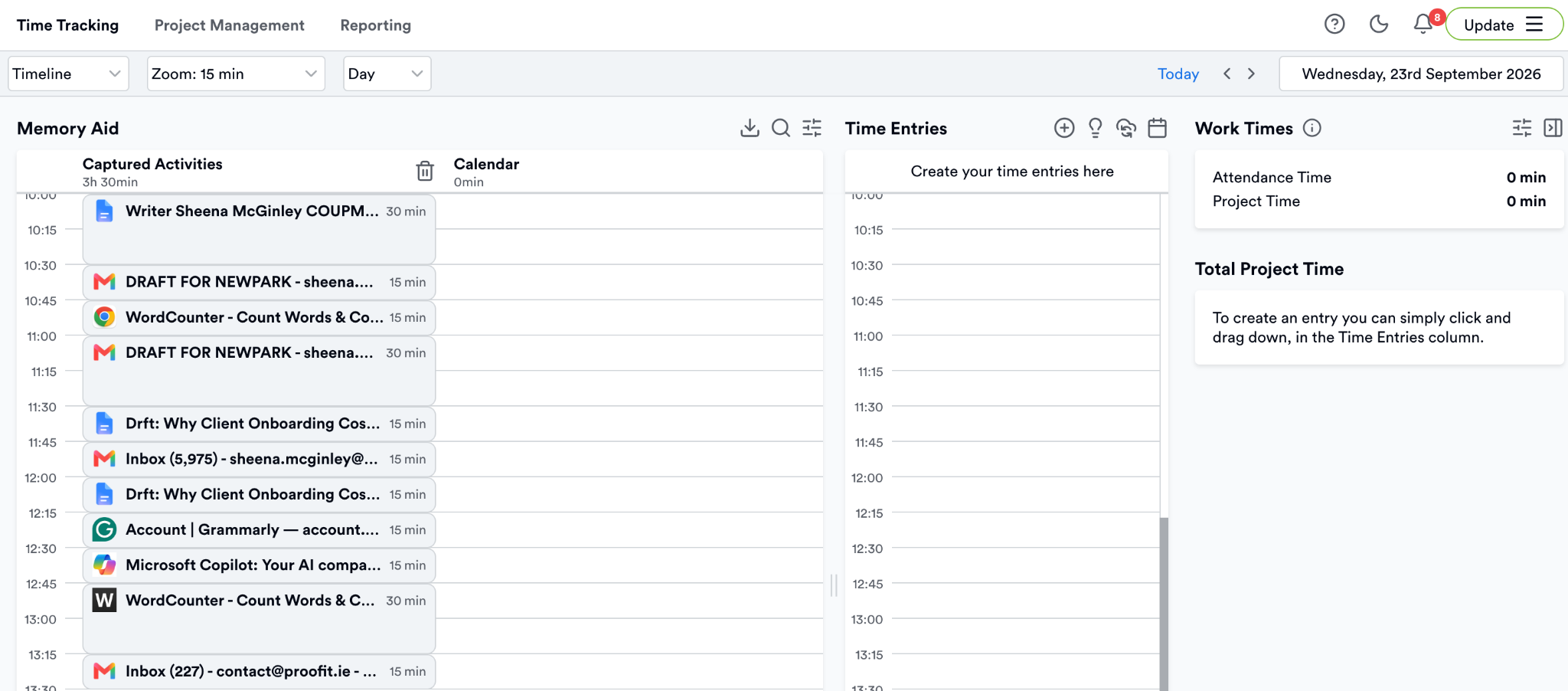Viewport: 1568px width, 691px height.
Task: Click the sync refresh icon in Time Entries
Action: tap(1126, 128)
